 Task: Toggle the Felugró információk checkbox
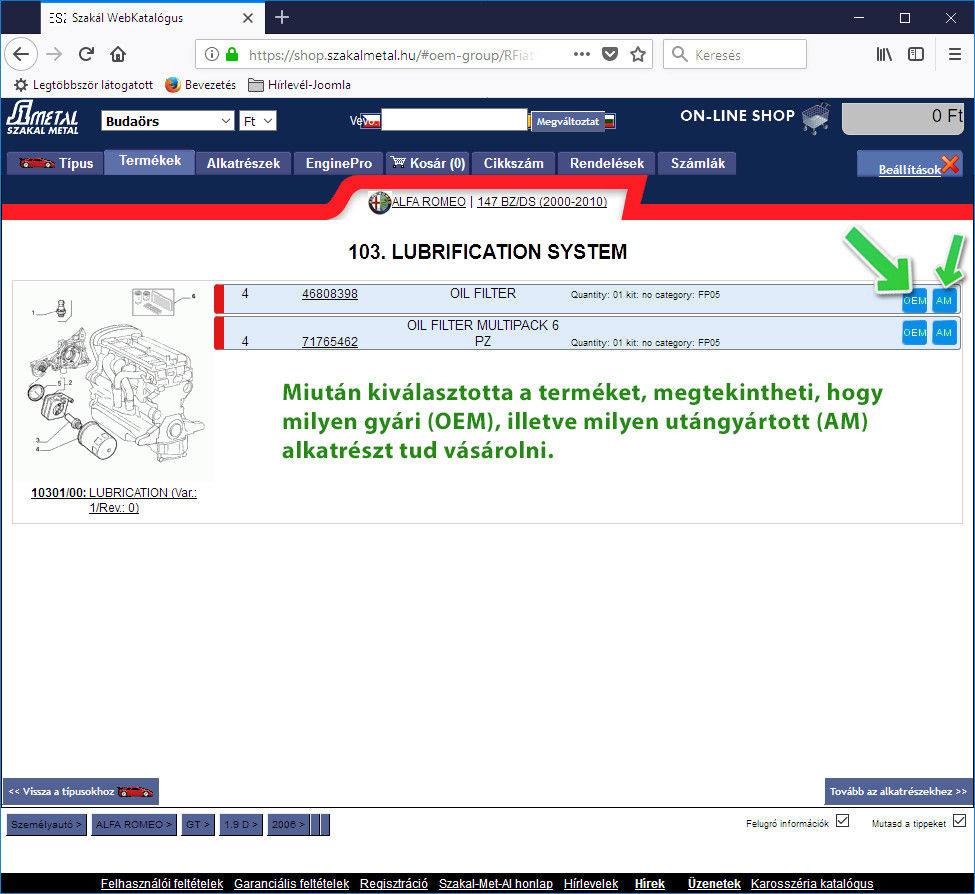(x=843, y=821)
